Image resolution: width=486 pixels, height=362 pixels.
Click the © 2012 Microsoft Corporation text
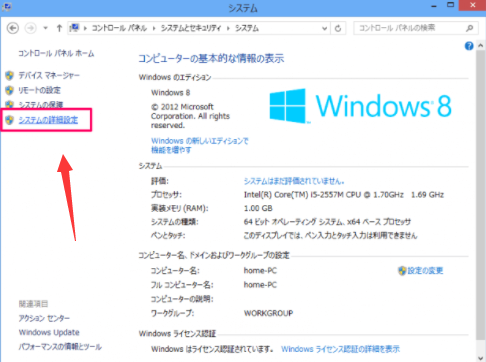[190, 116]
